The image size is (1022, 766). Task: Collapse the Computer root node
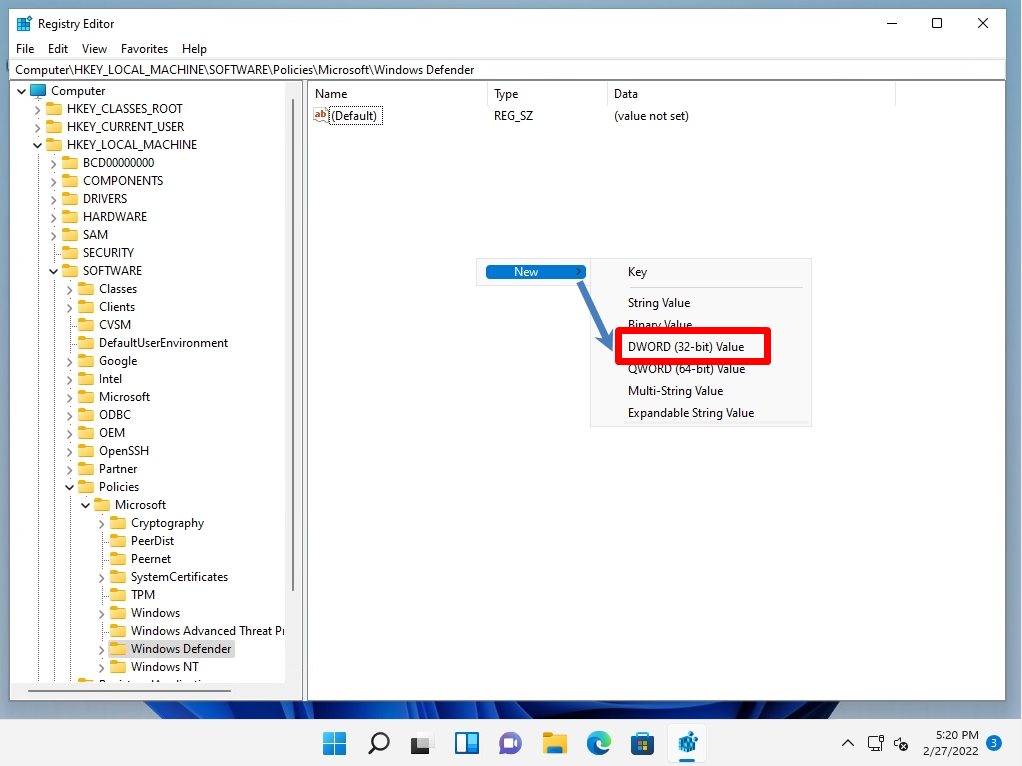[x=22, y=91]
